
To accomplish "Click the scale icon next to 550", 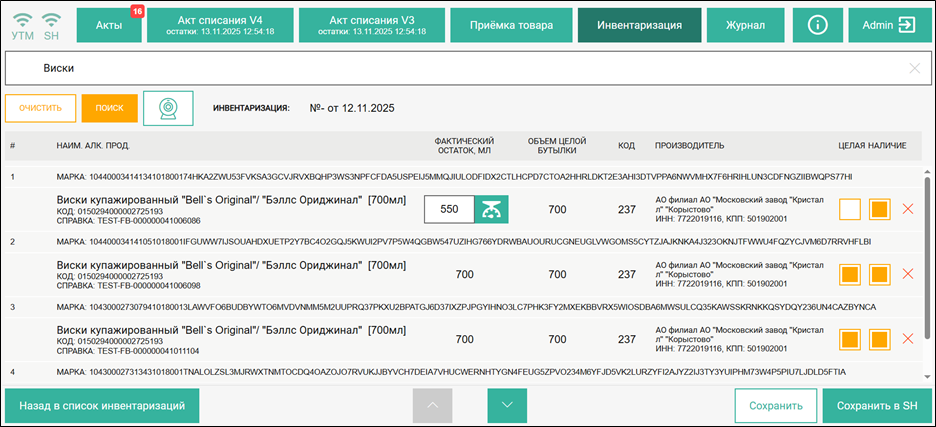I will pos(492,209).
